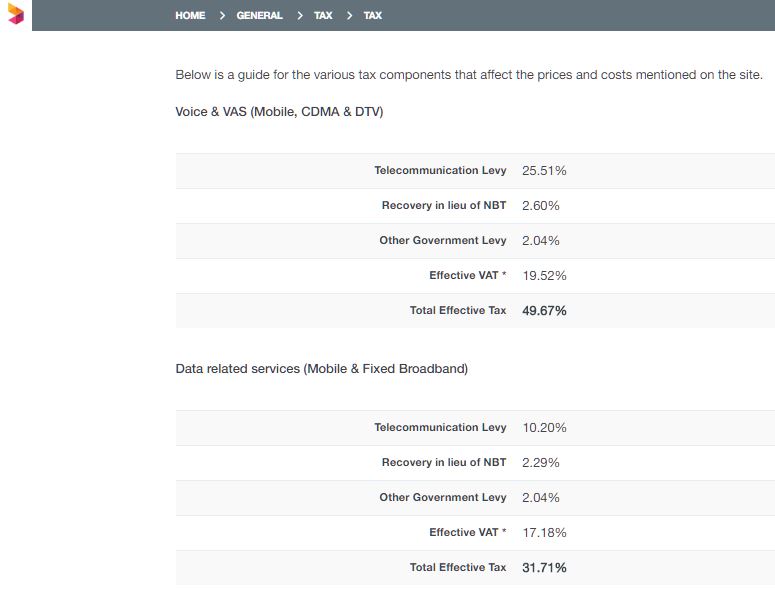The image size is (775, 590).
Task: Open the GENERAL breadcrumb link
Action: [x=259, y=15]
